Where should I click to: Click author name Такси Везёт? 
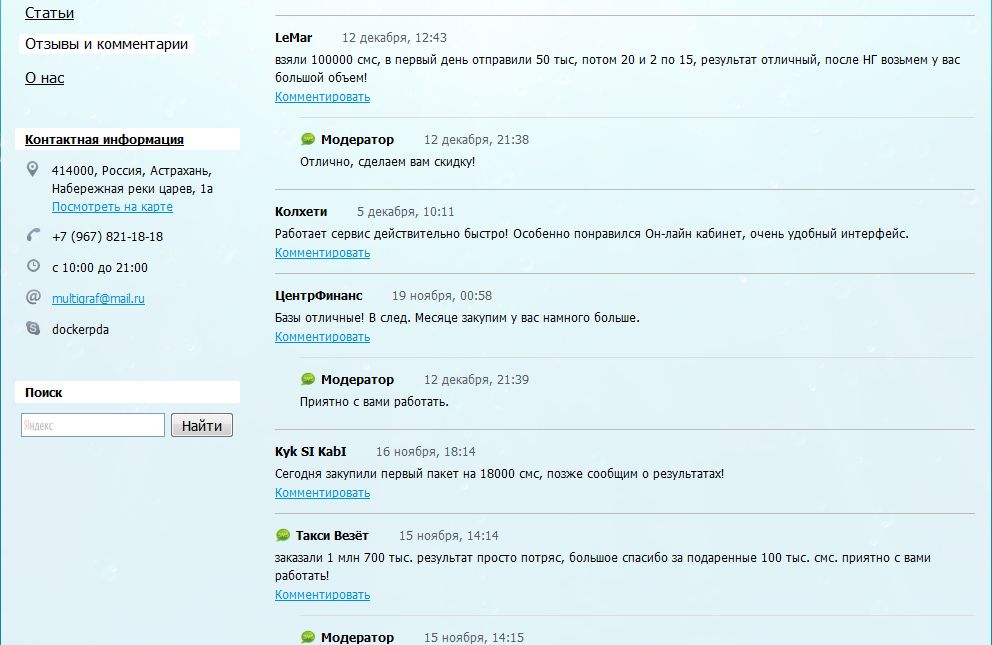pos(332,536)
